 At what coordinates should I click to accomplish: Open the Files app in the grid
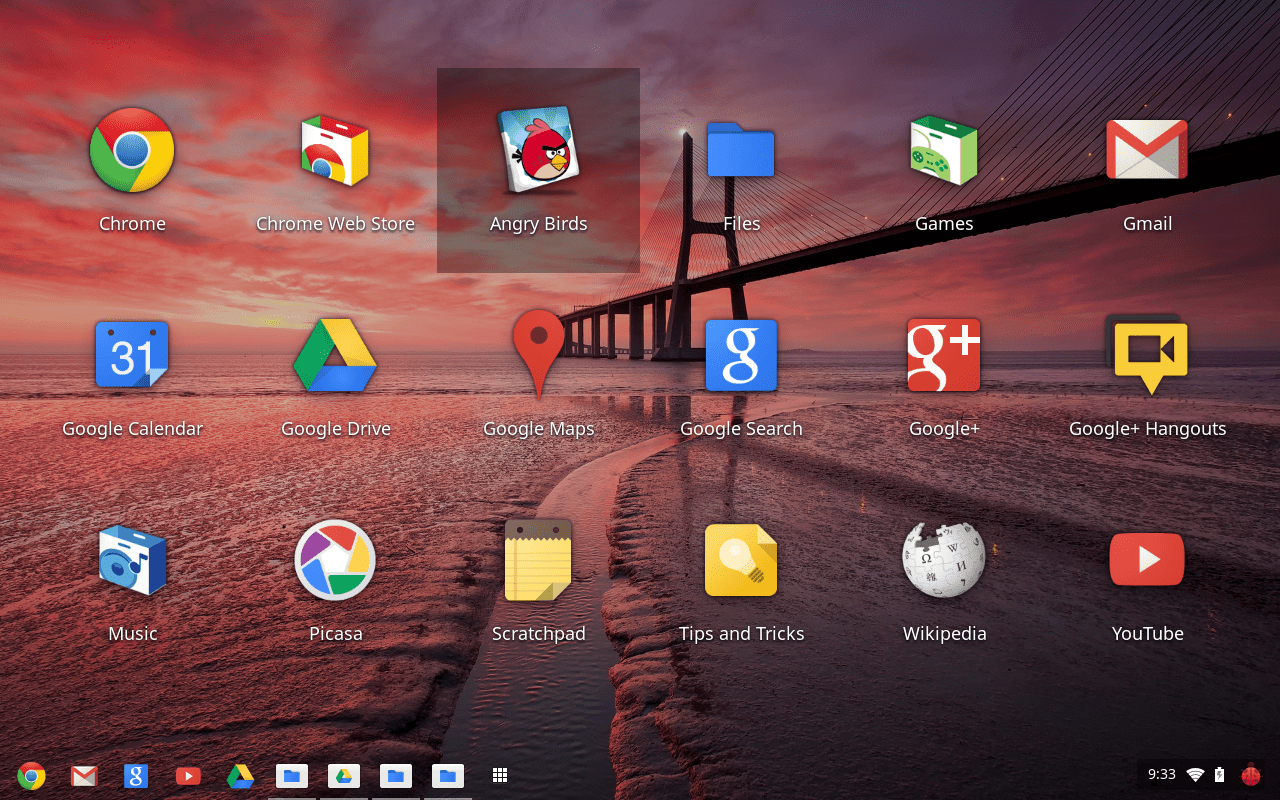pos(741,150)
